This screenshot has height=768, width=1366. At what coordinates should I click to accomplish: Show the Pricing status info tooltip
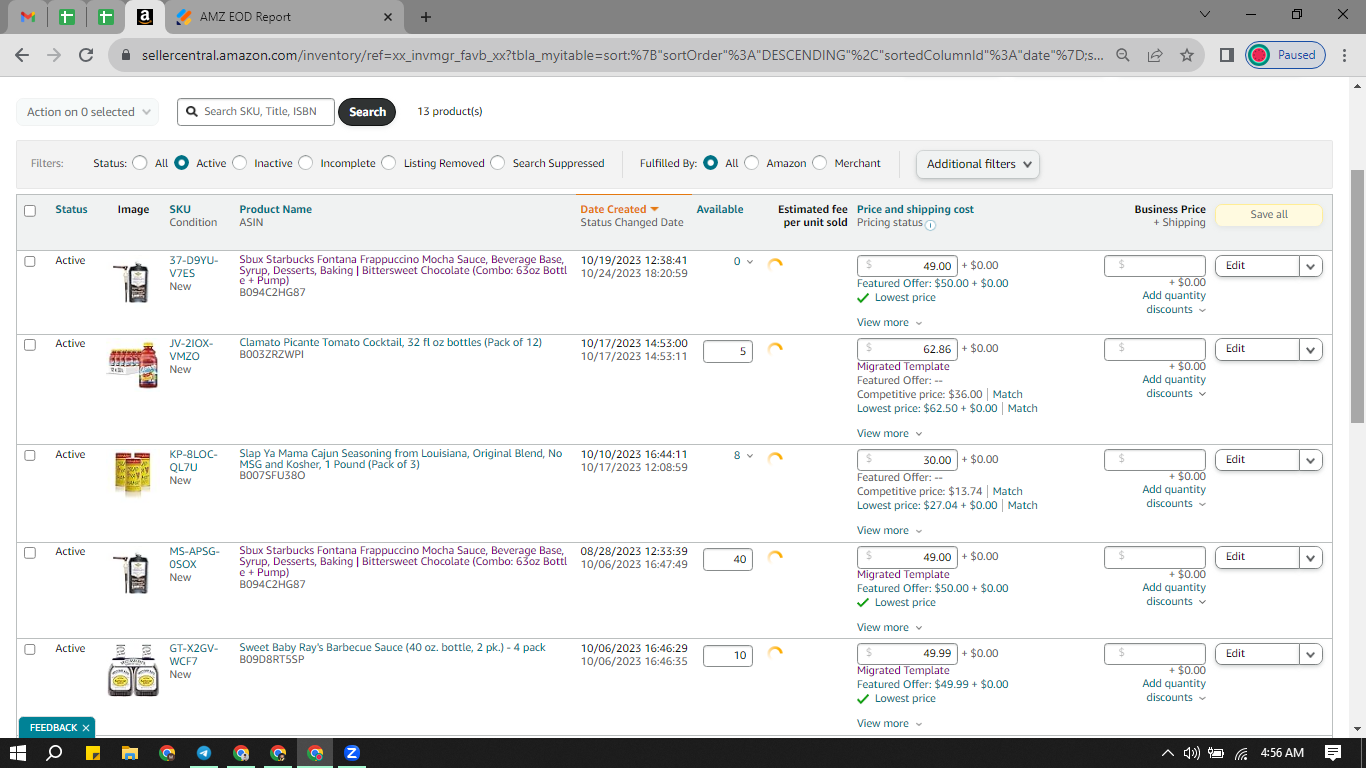point(930,225)
